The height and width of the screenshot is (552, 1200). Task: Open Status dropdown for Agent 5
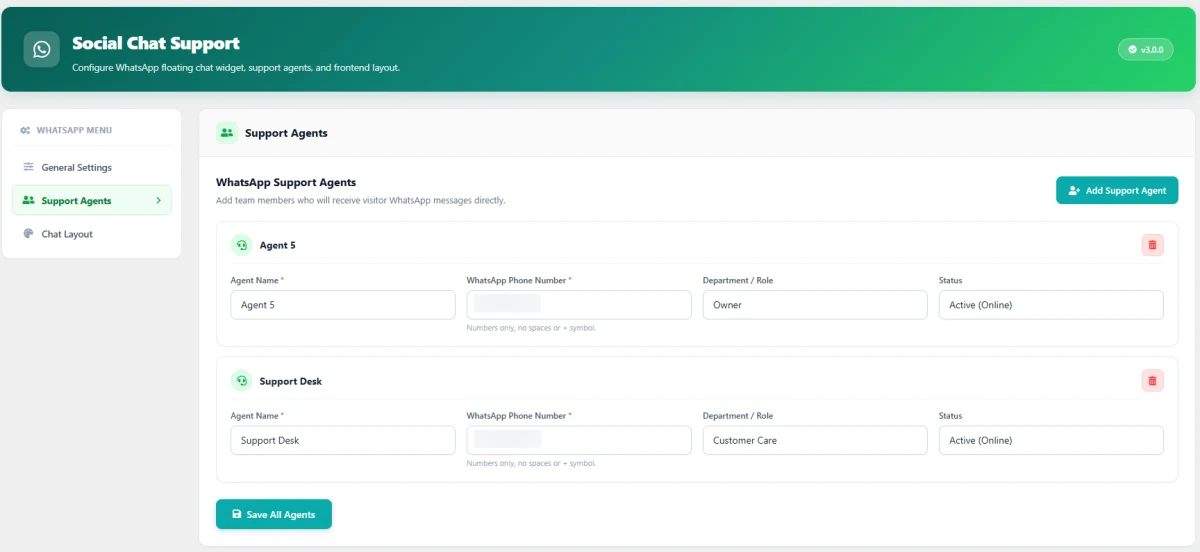tap(1051, 305)
